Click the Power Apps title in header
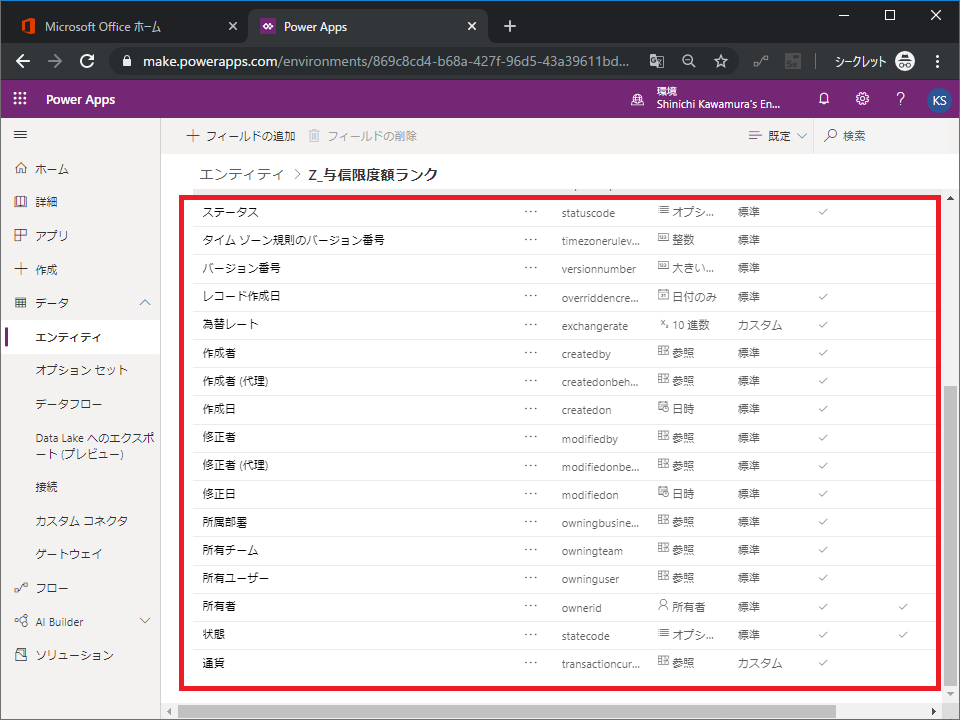 80,99
